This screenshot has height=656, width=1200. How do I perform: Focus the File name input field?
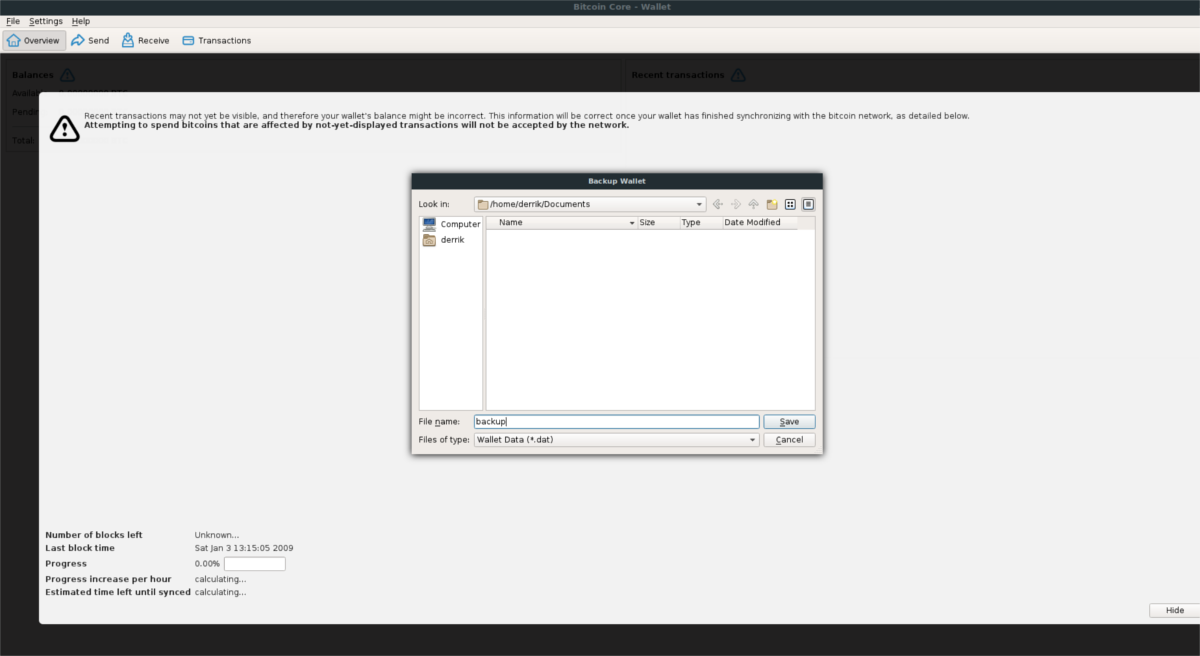pyautogui.click(x=616, y=422)
